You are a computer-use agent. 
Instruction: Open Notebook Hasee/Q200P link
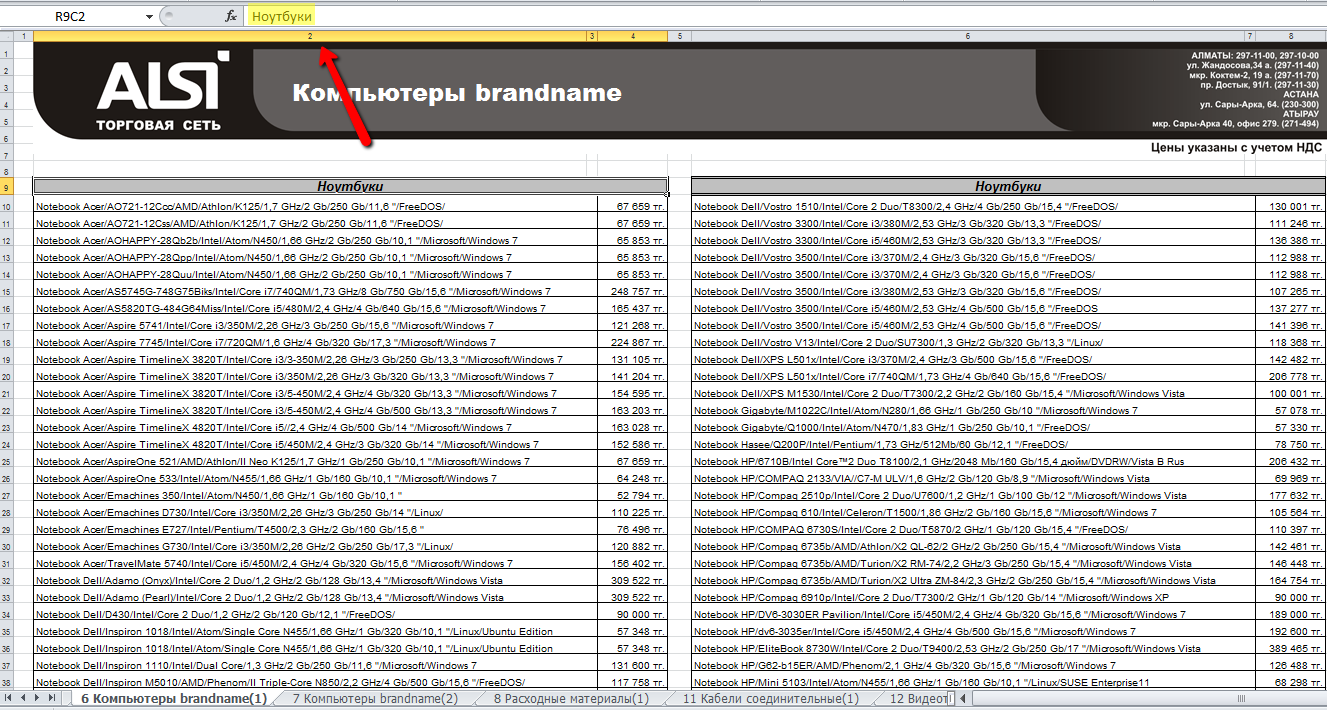pos(881,444)
